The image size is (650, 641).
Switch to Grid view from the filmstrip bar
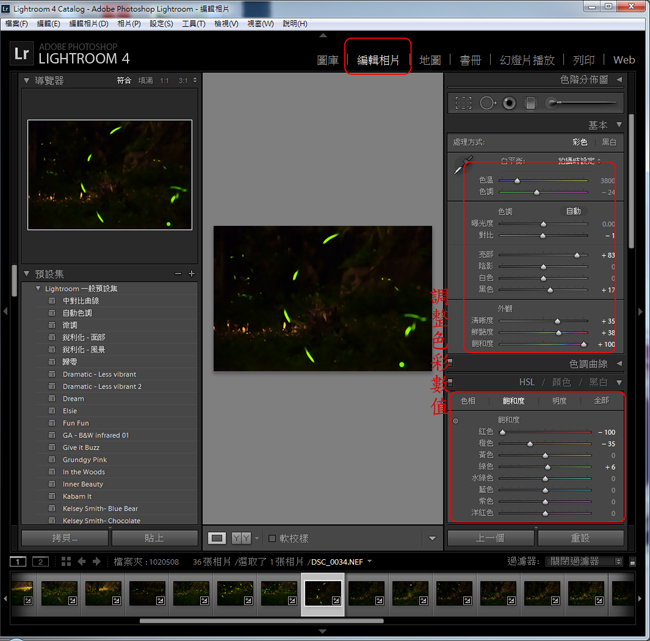(x=66, y=561)
